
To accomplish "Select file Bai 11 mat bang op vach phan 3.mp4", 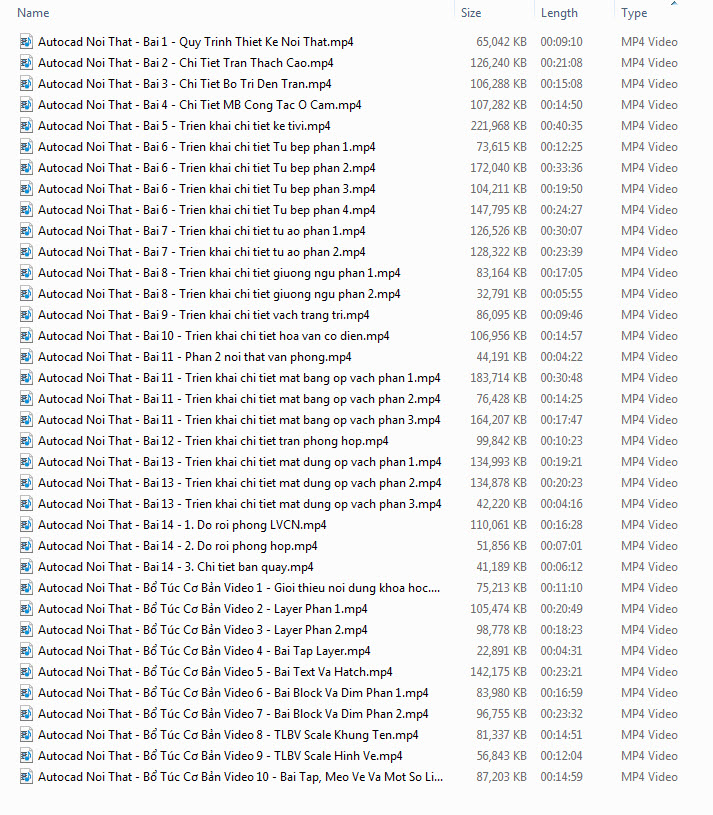I will point(239,420).
